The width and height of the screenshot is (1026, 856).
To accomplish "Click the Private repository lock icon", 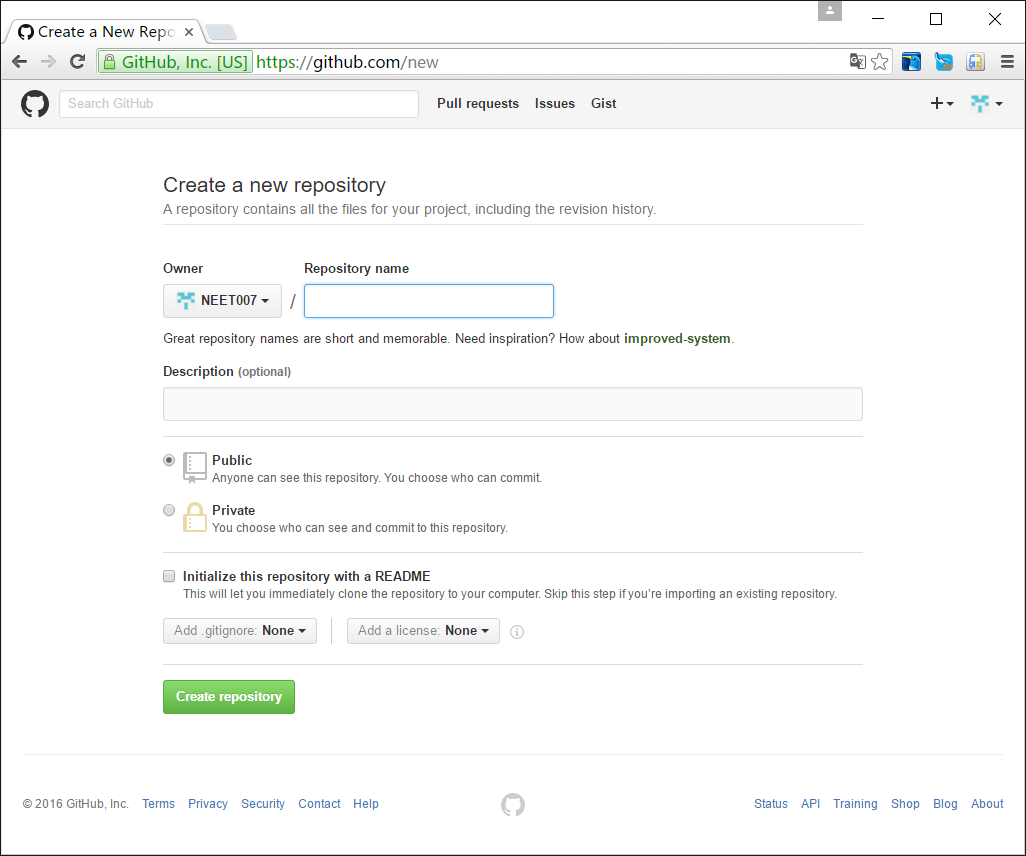I will [x=194, y=517].
